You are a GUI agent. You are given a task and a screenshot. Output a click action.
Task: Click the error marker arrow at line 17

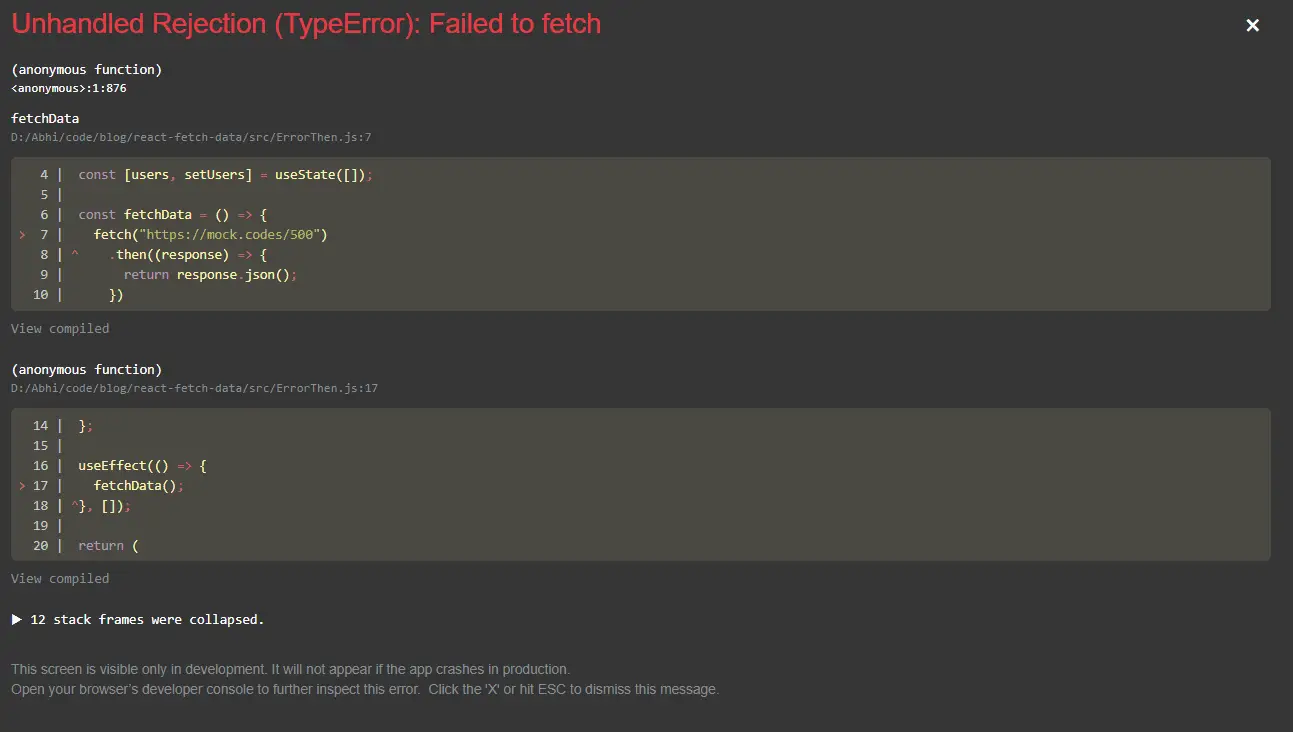pos(22,485)
